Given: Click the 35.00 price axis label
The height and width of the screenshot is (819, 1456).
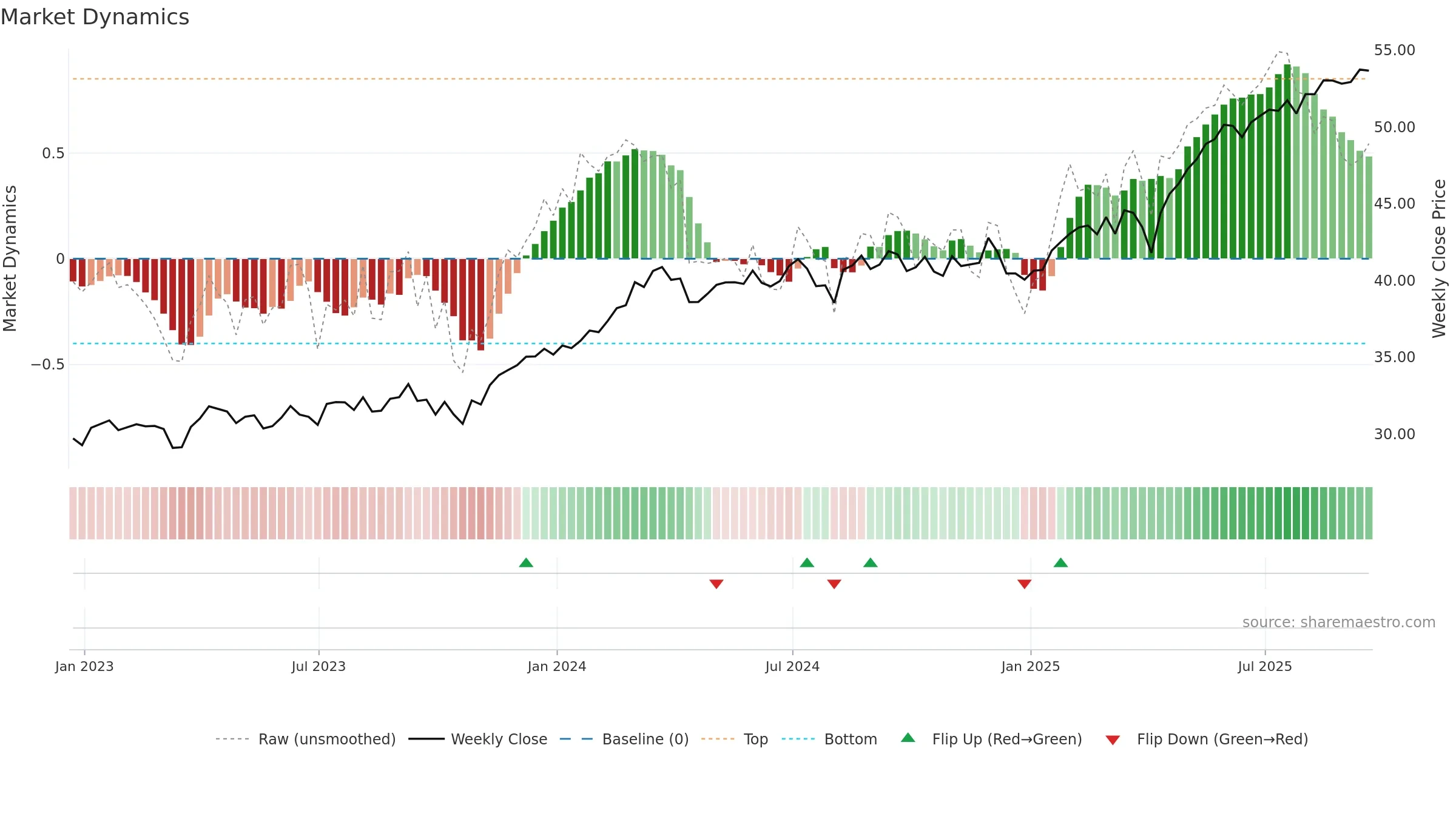Looking at the screenshot, I should (x=1395, y=357).
